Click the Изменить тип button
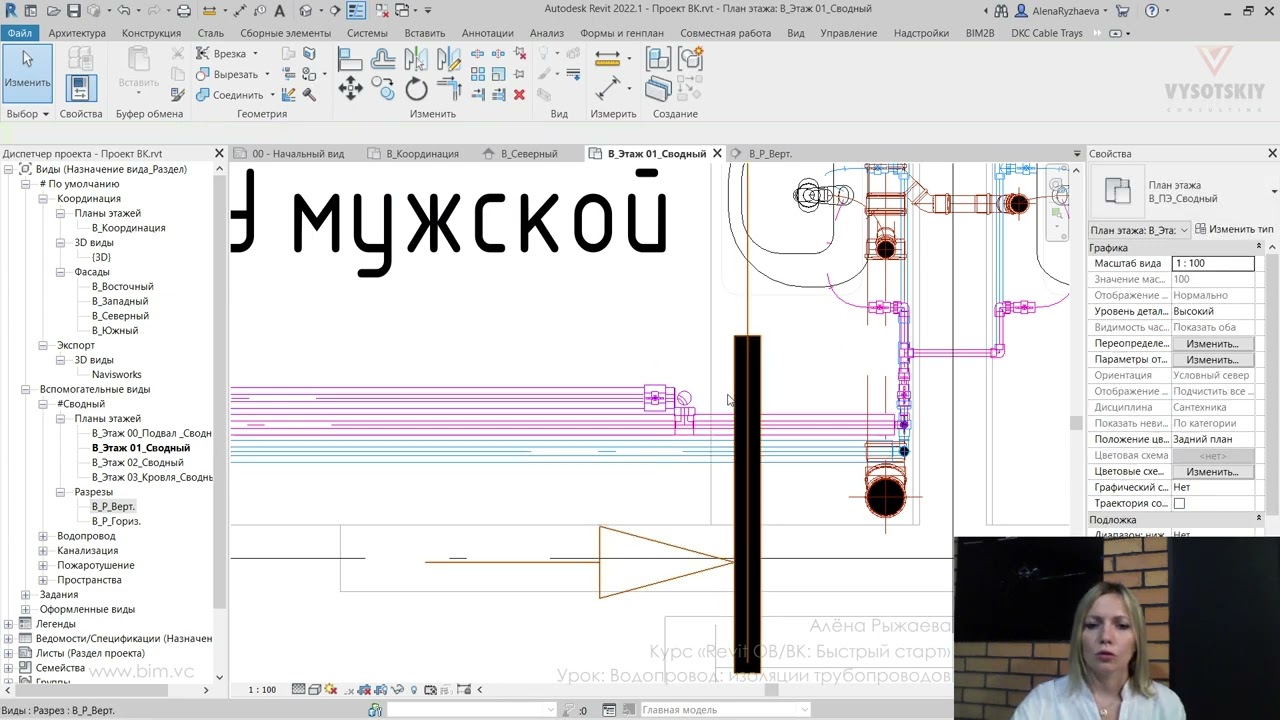 click(x=1234, y=230)
